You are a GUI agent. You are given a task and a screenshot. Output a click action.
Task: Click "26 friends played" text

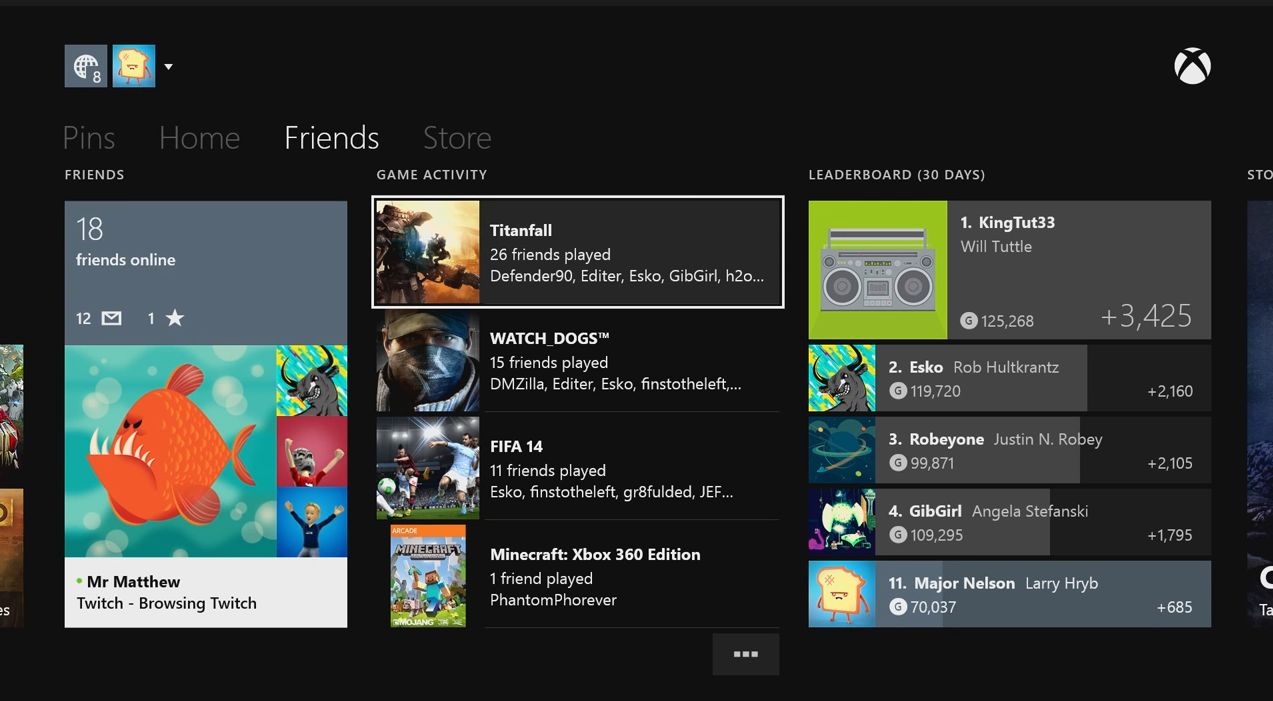coord(550,254)
